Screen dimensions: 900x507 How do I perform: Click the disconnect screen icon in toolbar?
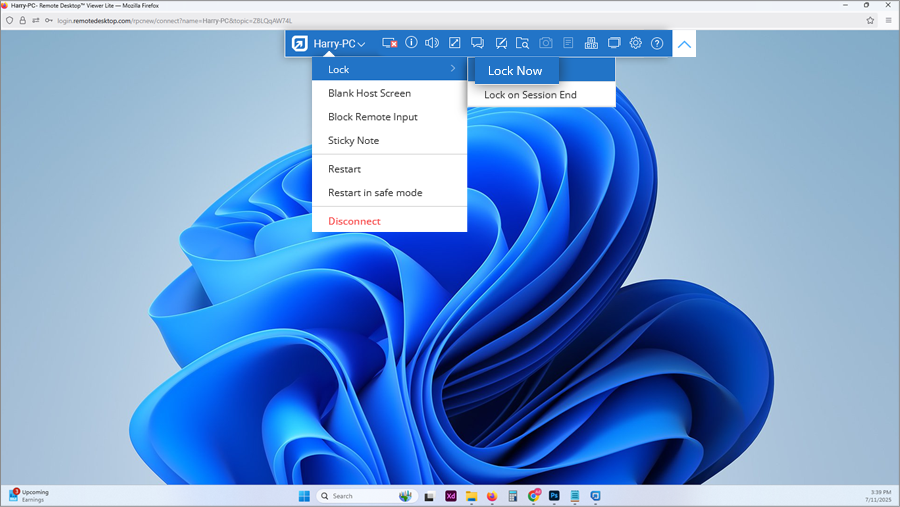(x=390, y=43)
